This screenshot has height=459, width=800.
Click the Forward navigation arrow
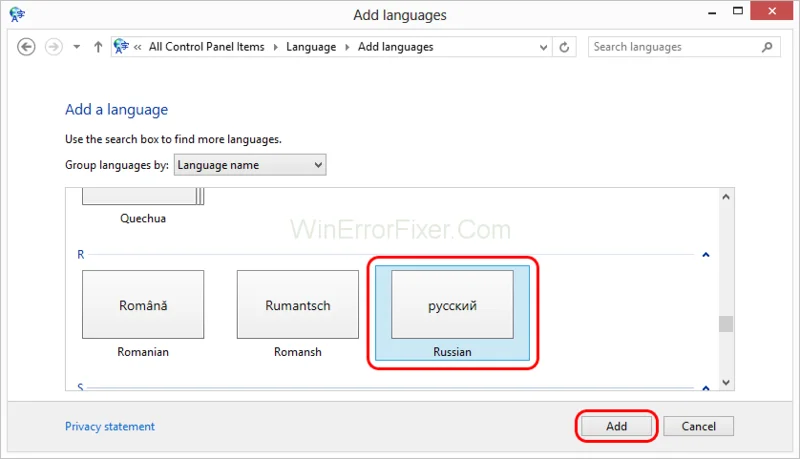(54, 47)
